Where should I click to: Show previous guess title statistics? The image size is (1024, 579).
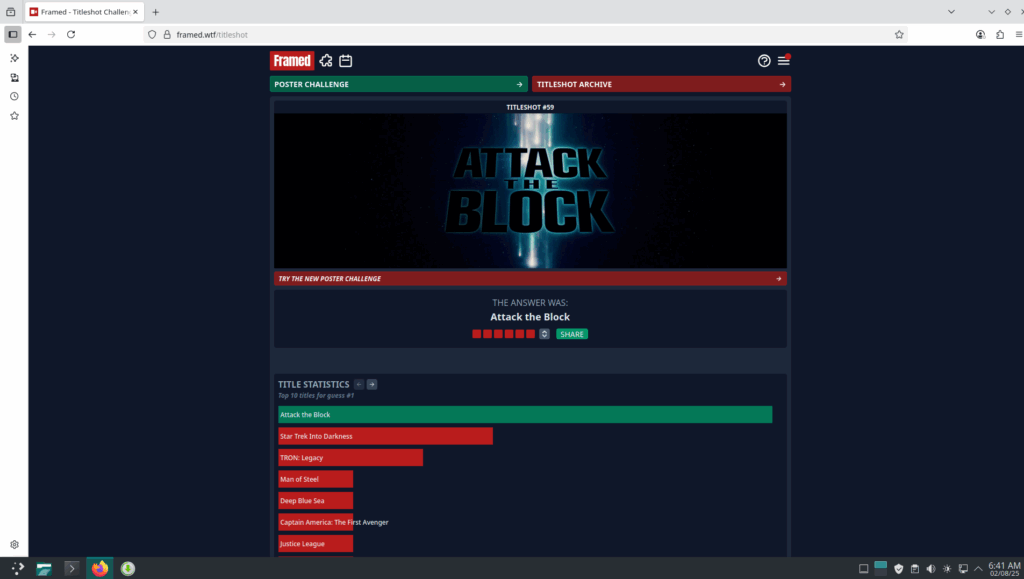point(359,384)
